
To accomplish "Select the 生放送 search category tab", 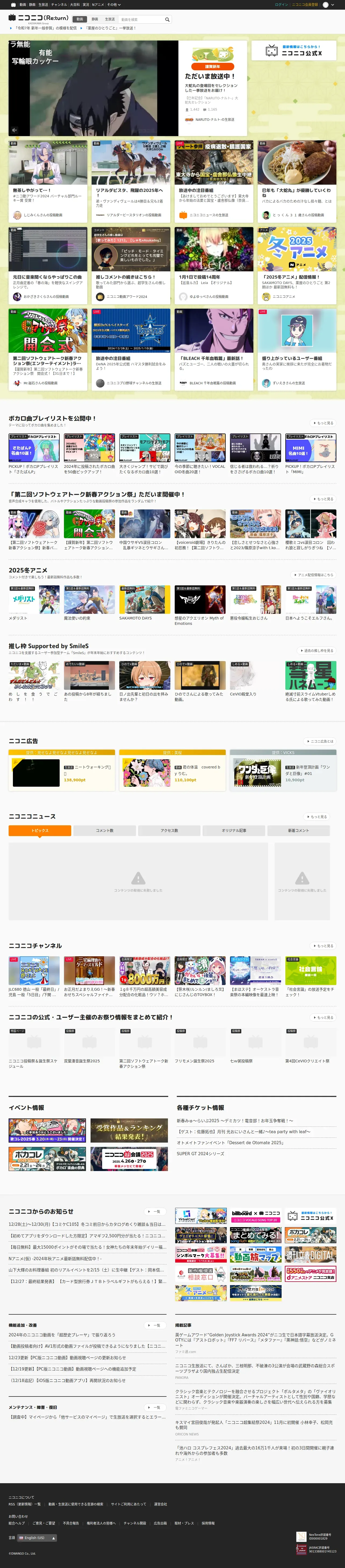I will (110, 20).
